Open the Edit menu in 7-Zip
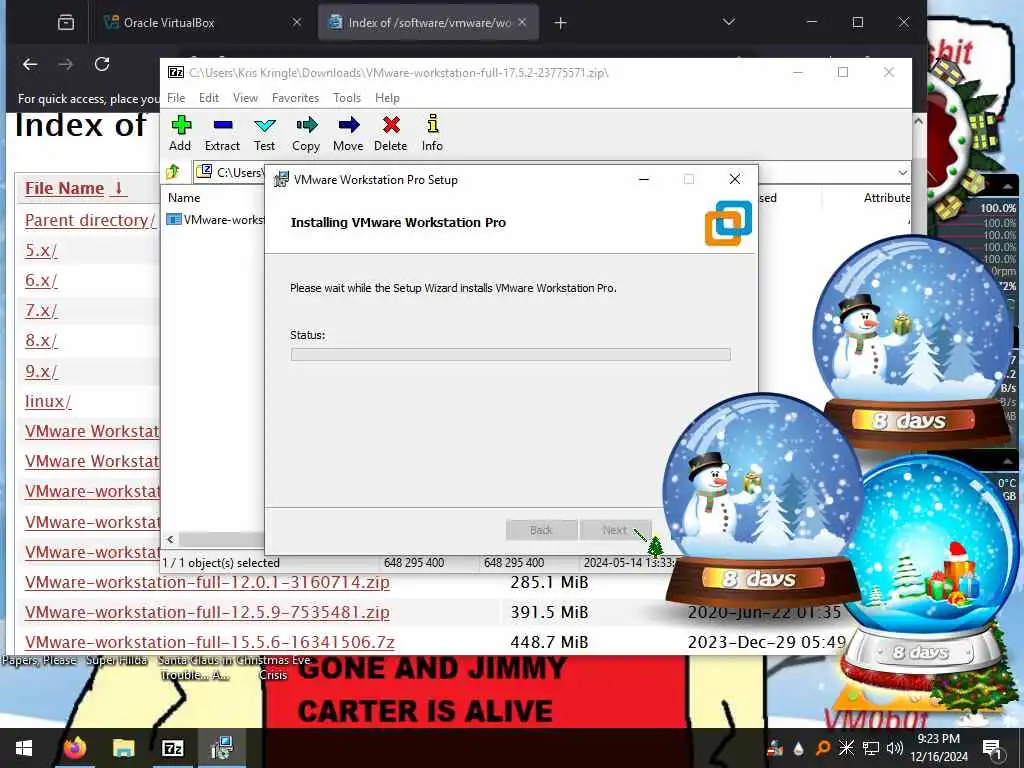1024x768 pixels. coord(209,98)
